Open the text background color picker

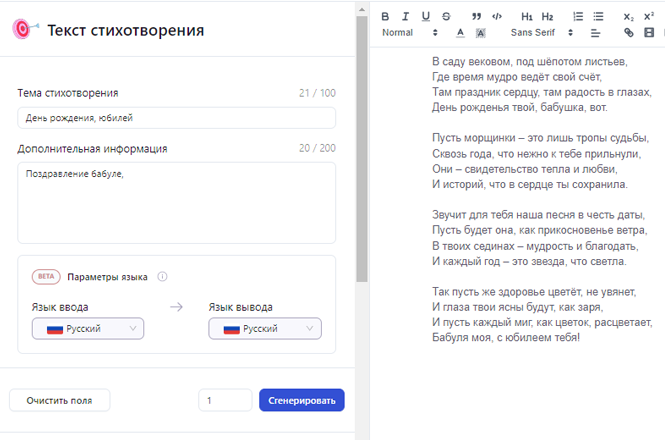coord(481,33)
